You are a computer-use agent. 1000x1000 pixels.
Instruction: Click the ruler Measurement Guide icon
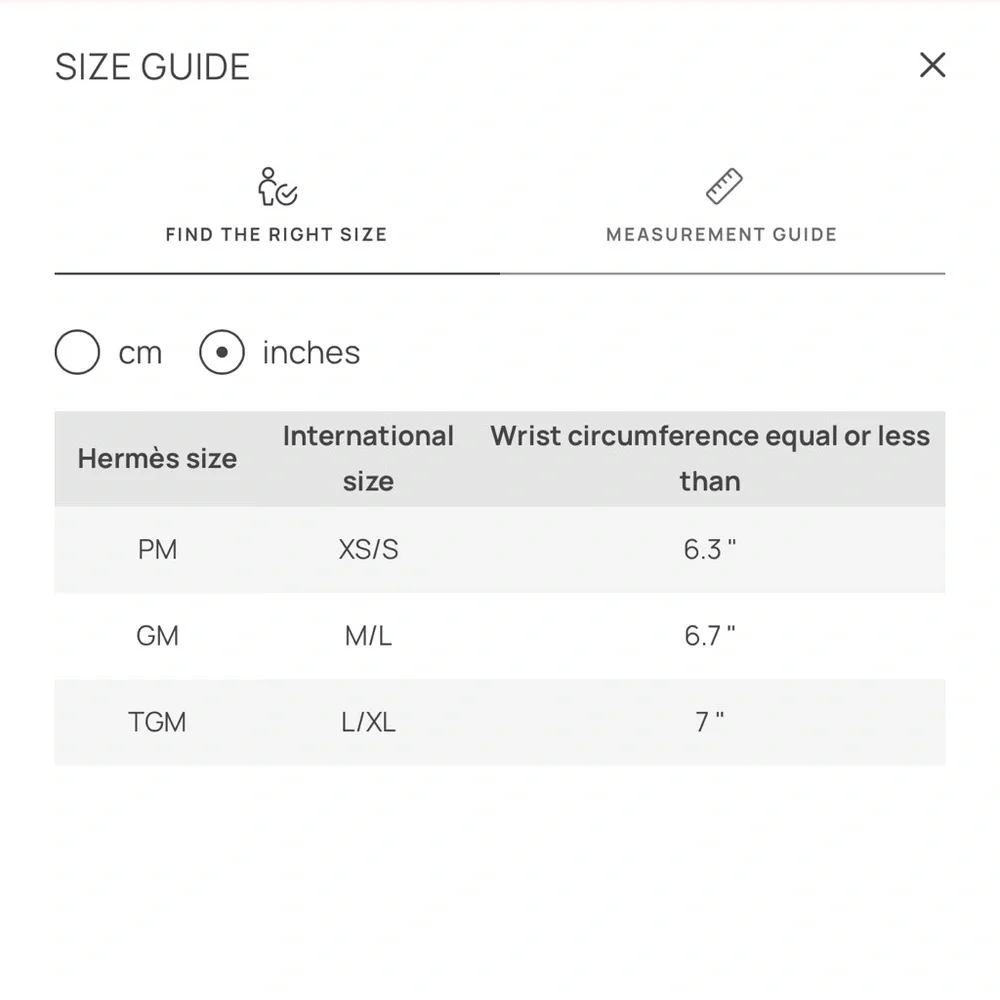click(723, 187)
